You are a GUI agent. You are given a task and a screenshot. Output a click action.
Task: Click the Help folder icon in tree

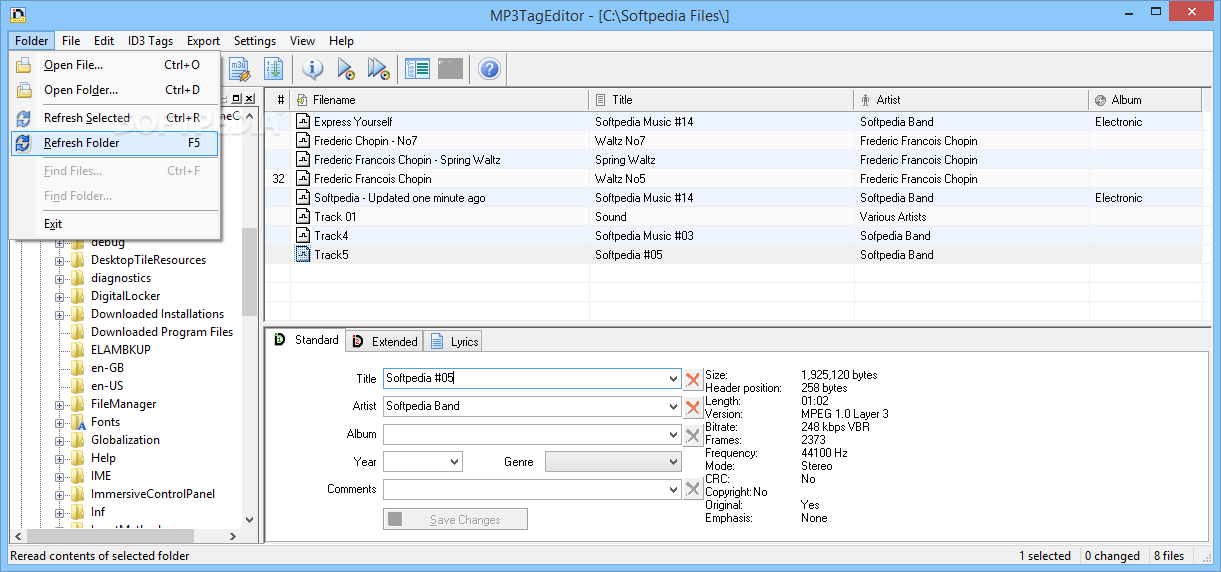pyautogui.click(x=78, y=458)
